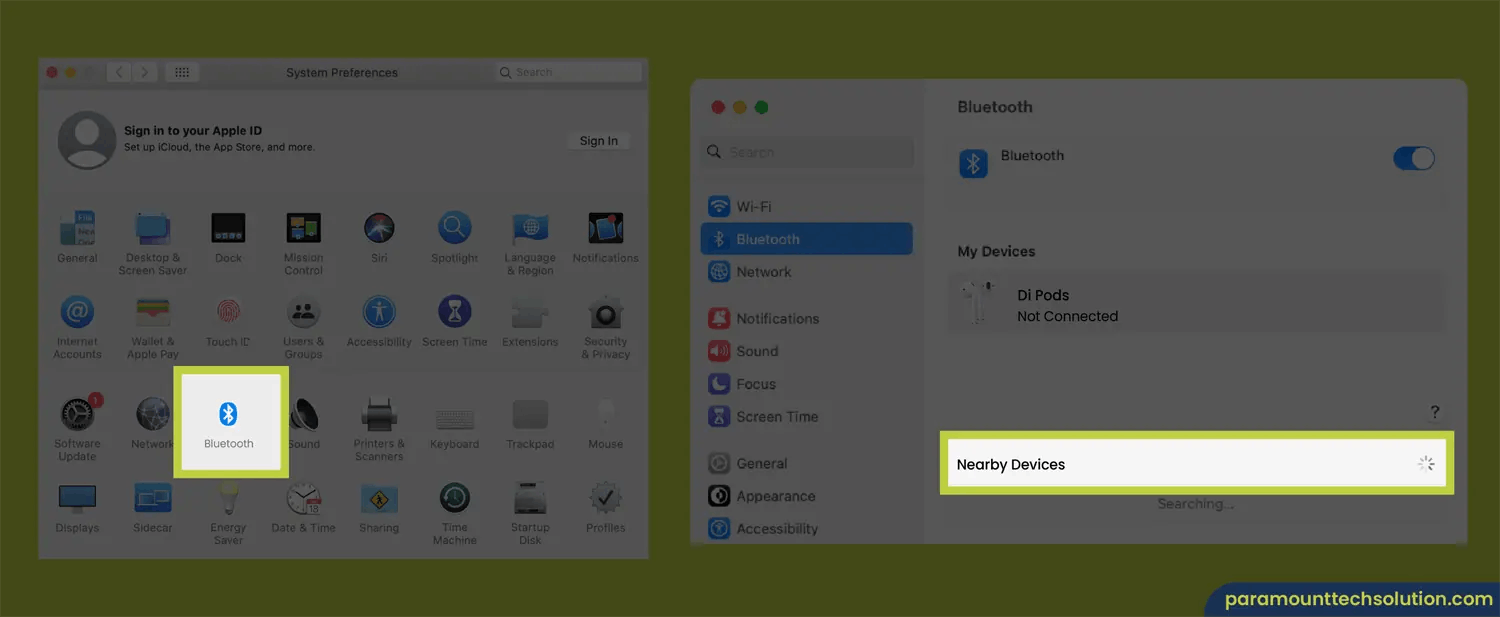Click the help question mark button
This screenshot has height=617, width=1500.
coord(1435,412)
